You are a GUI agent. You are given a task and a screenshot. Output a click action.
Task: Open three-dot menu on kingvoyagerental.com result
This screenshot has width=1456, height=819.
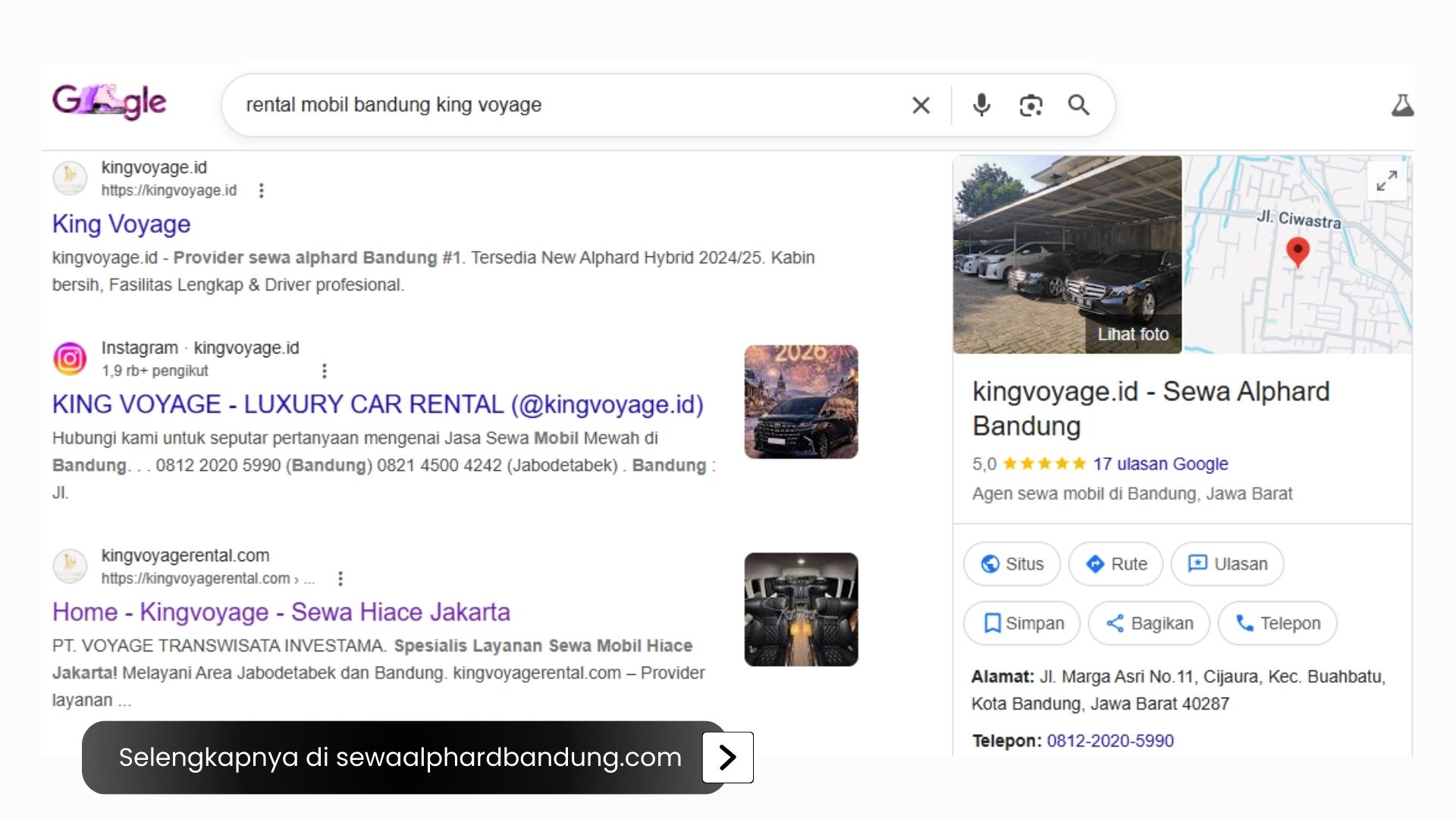(x=340, y=579)
